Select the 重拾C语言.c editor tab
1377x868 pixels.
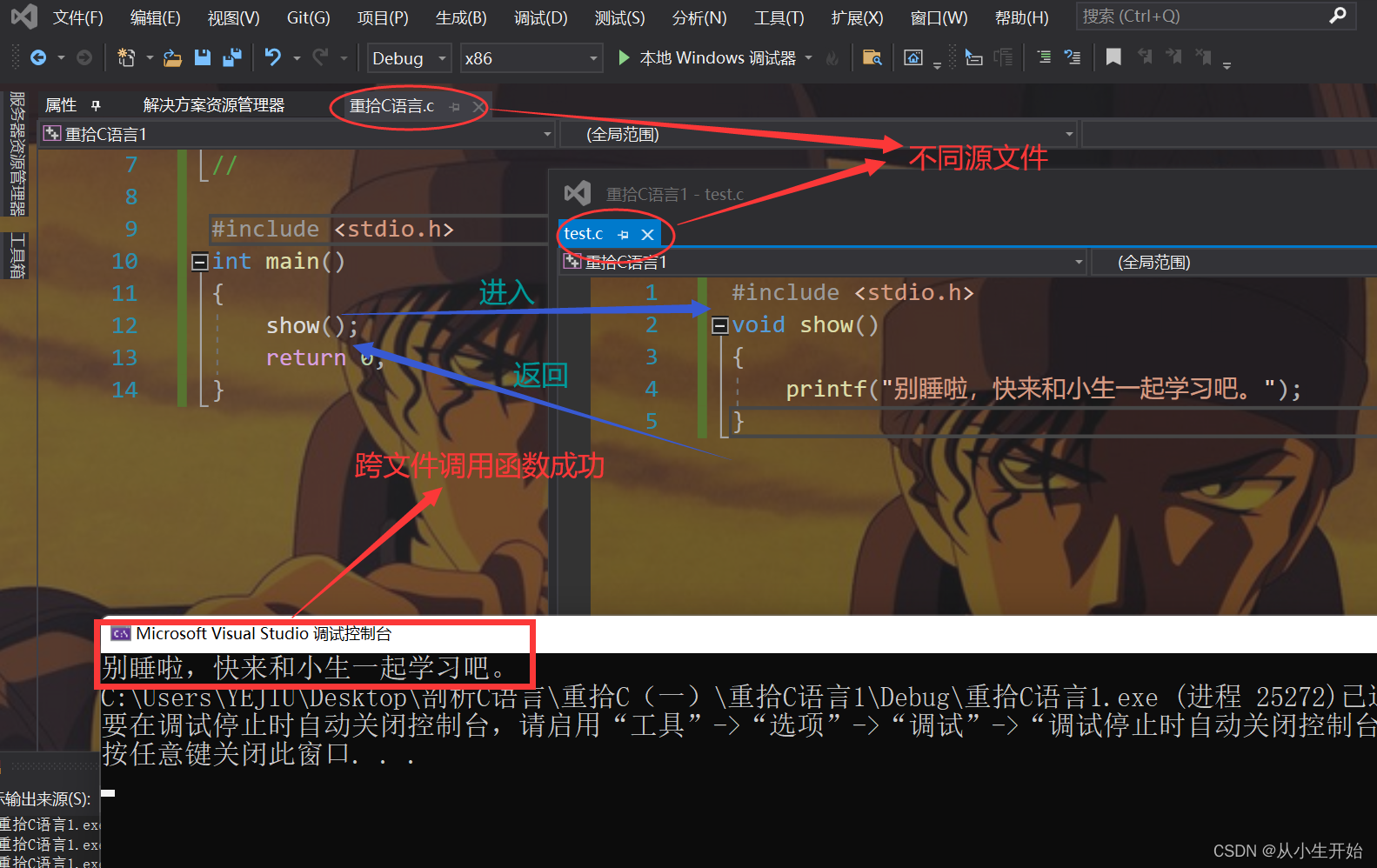click(x=391, y=106)
